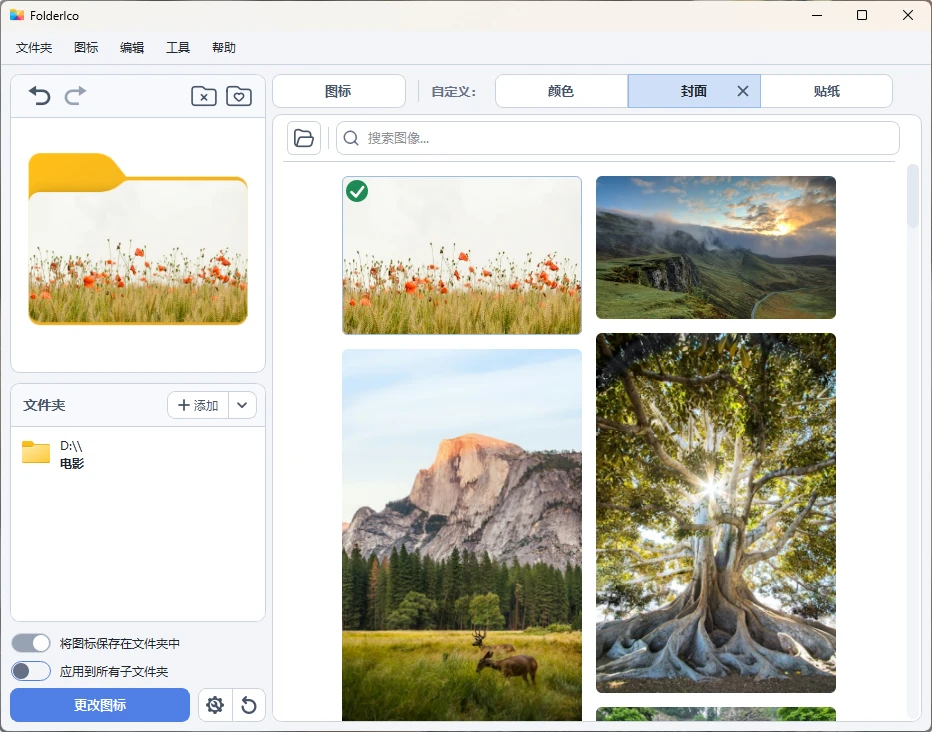The width and height of the screenshot is (932, 732).
Task: Open the 图标 menu in menu bar
Action: click(86, 48)
